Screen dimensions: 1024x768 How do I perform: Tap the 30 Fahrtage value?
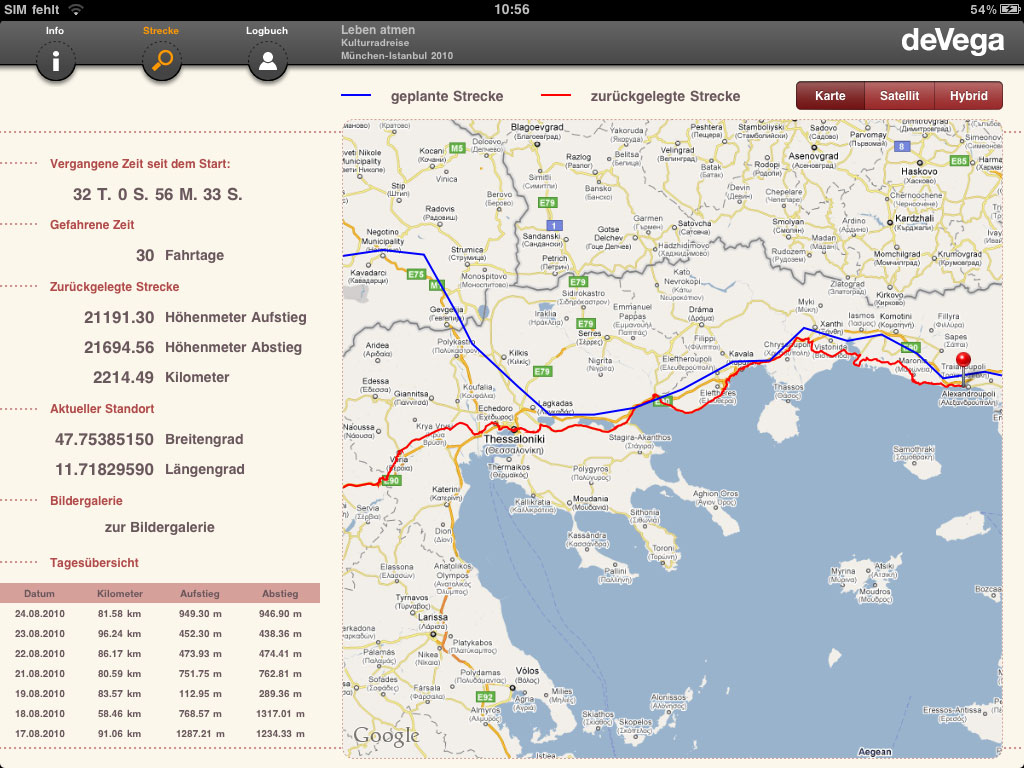pyautogui.click(x=145, y=255)
